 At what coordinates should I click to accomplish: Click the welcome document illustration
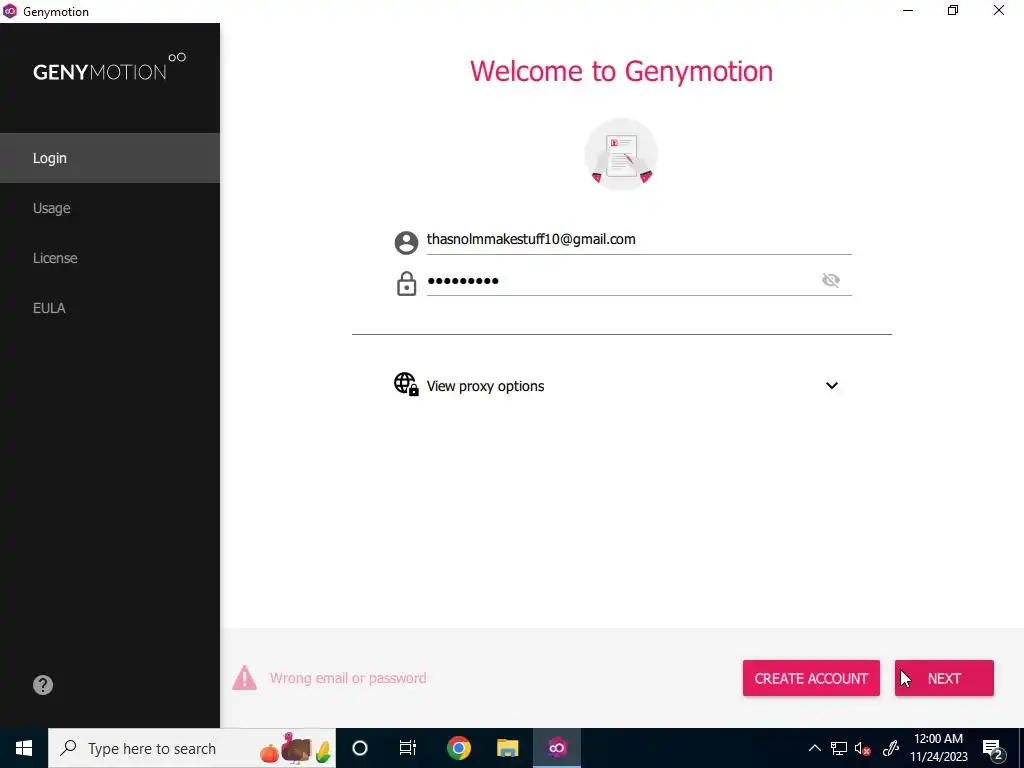[621, 154]
